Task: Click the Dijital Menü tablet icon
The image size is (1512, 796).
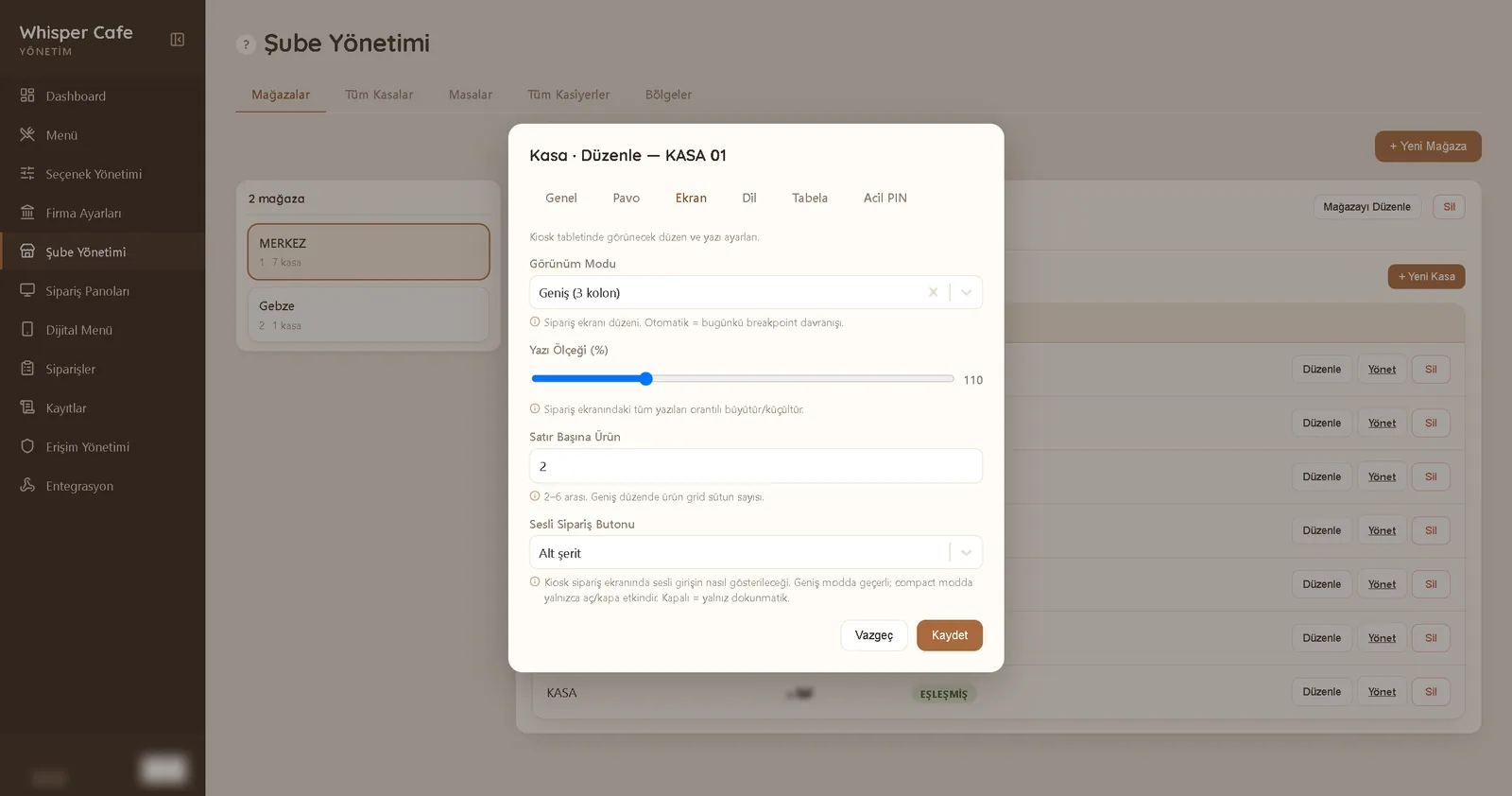Action: pos(27,329)
